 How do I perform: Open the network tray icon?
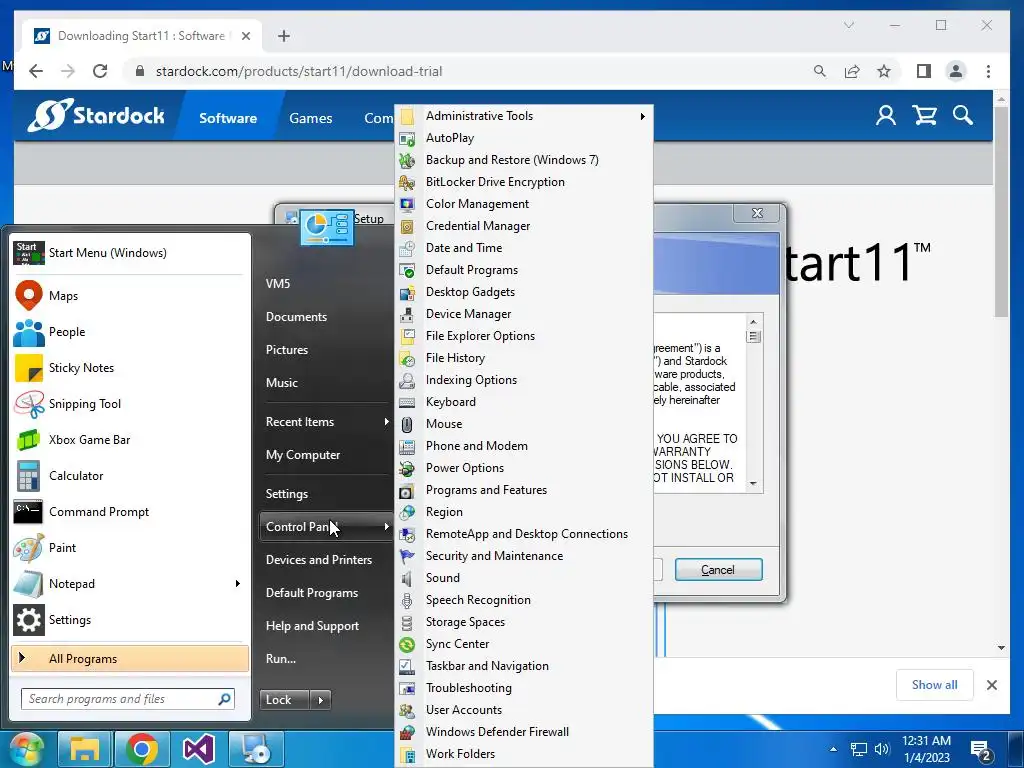(x=858, y=749)
